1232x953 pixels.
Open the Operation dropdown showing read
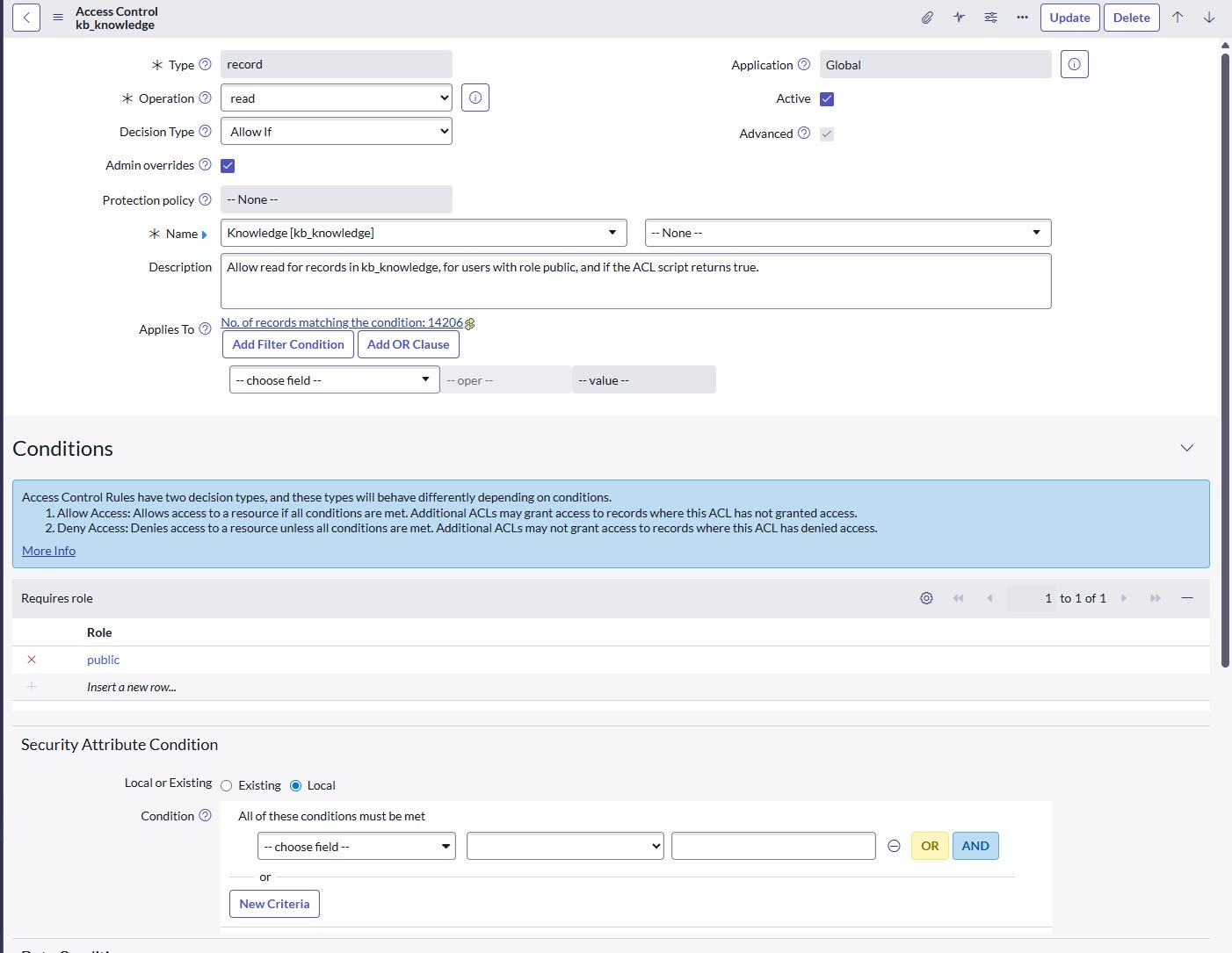click(x=336, y=98)
